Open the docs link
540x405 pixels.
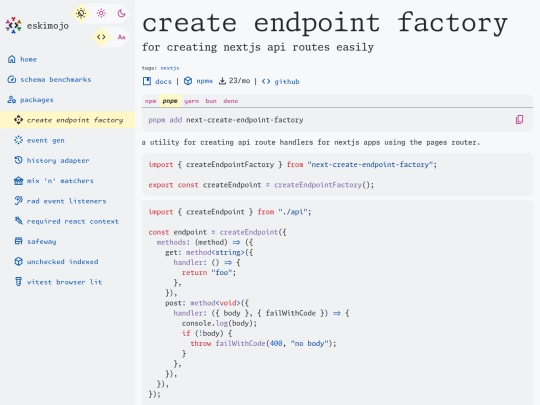[163, 82]
